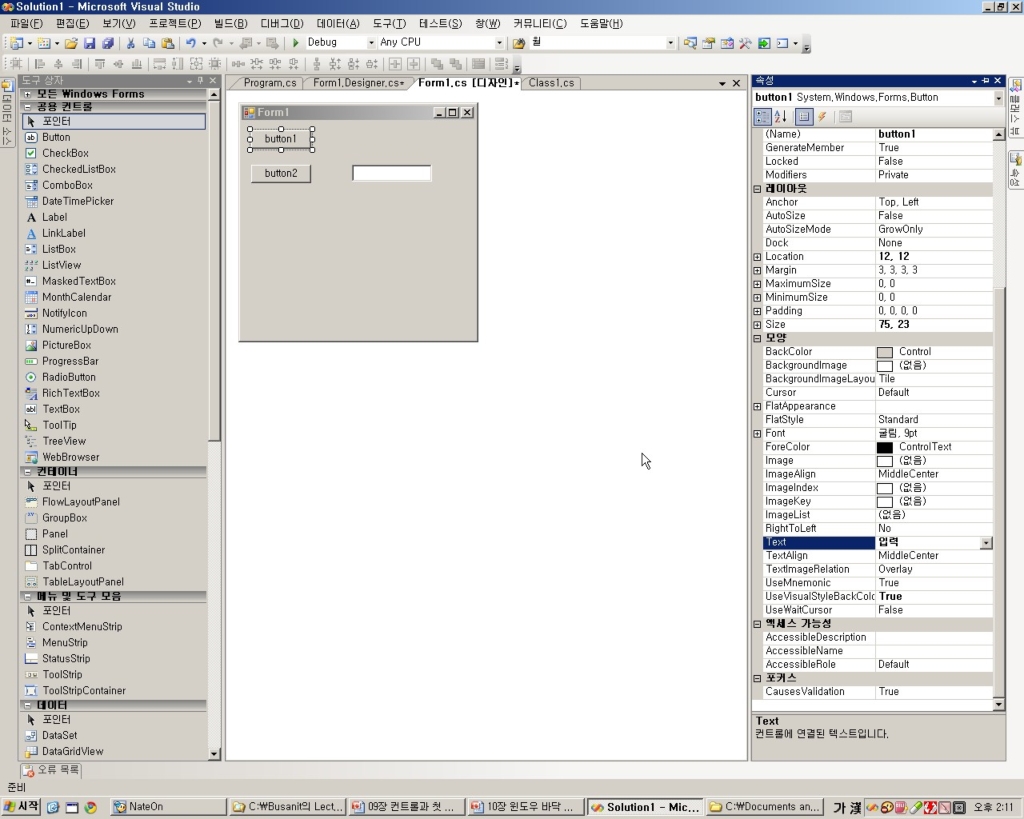Screen dimensions: 1024x819
Task: Show the Properties list button
Action: click(x=804, y=117)
